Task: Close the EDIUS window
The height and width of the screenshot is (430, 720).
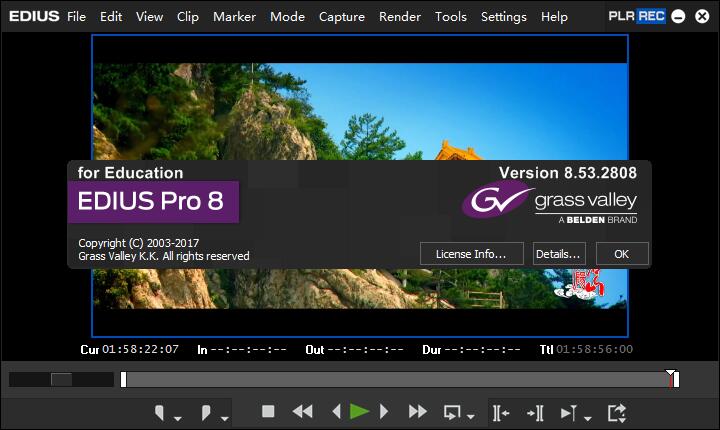Action: coord(702,17)
